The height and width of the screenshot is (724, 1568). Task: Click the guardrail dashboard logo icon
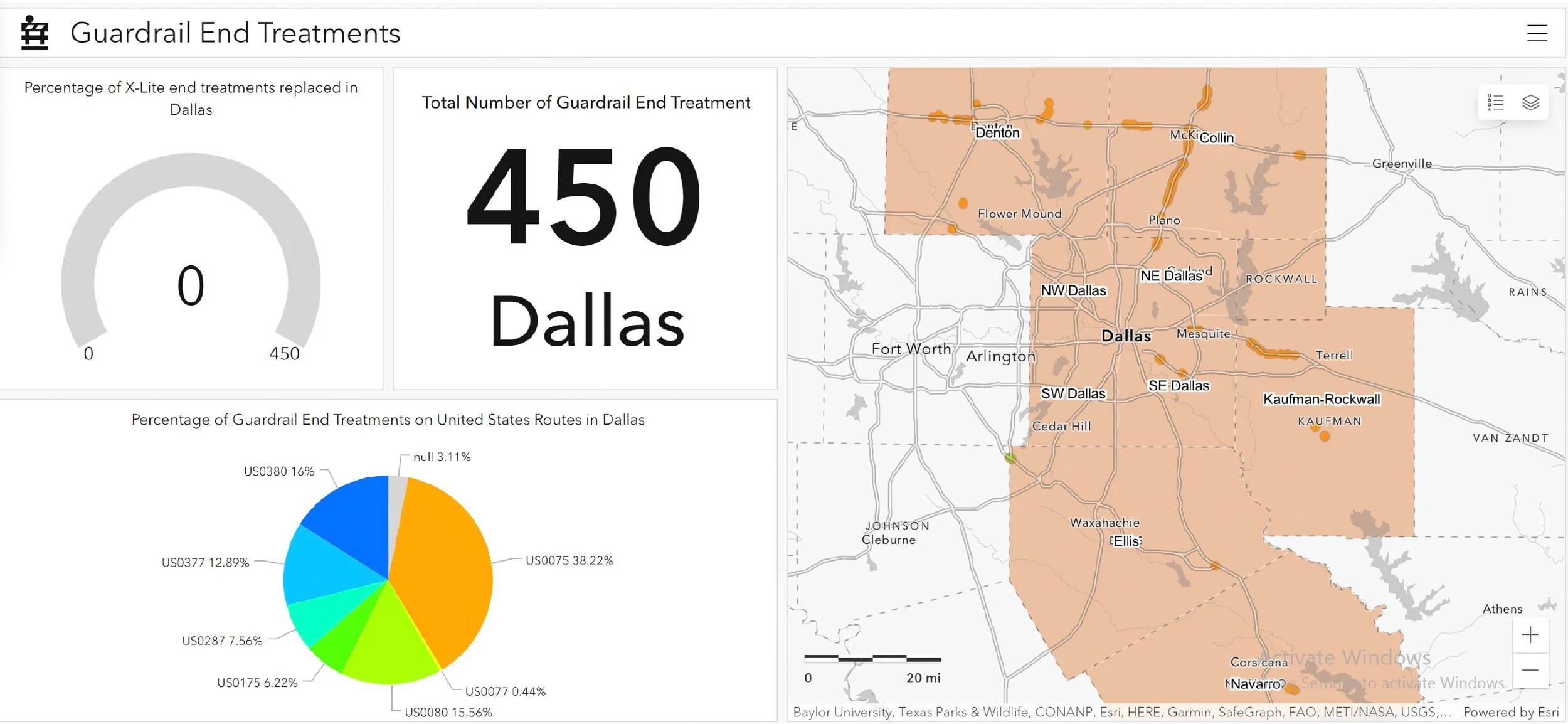point(34,33)
